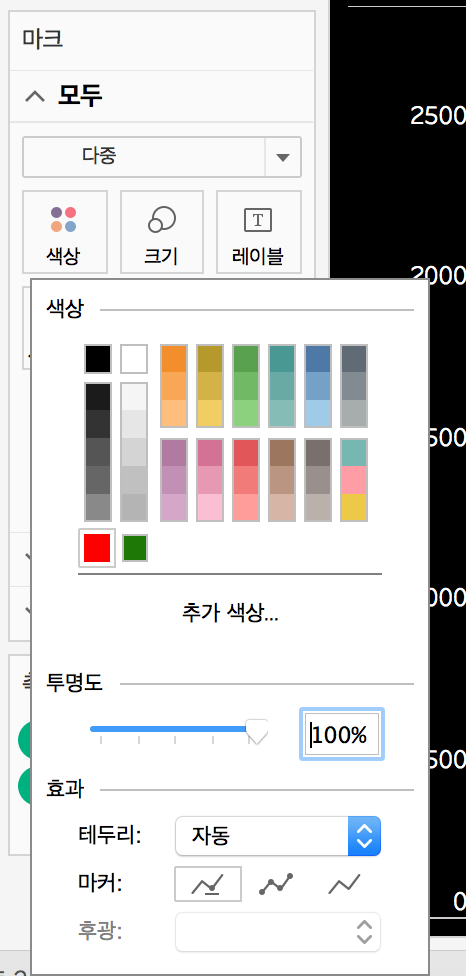The image size is (466, 976).
Task: Pick the dark slate gray swatch
Action: tap(354, 359)
